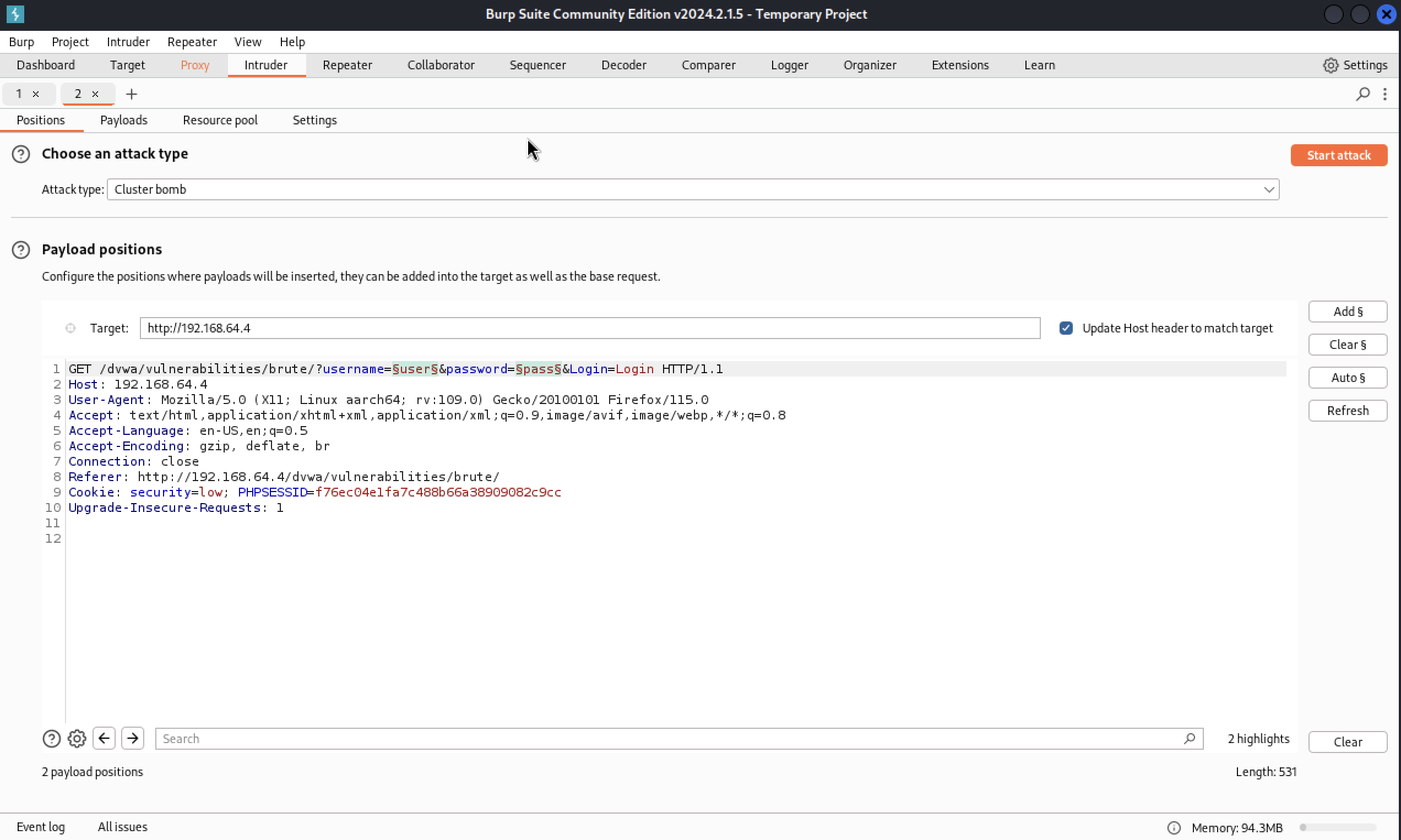Viewport: 1401px width, 840px height.
Task: Open help for Payload positions
Action: point(21,249)
